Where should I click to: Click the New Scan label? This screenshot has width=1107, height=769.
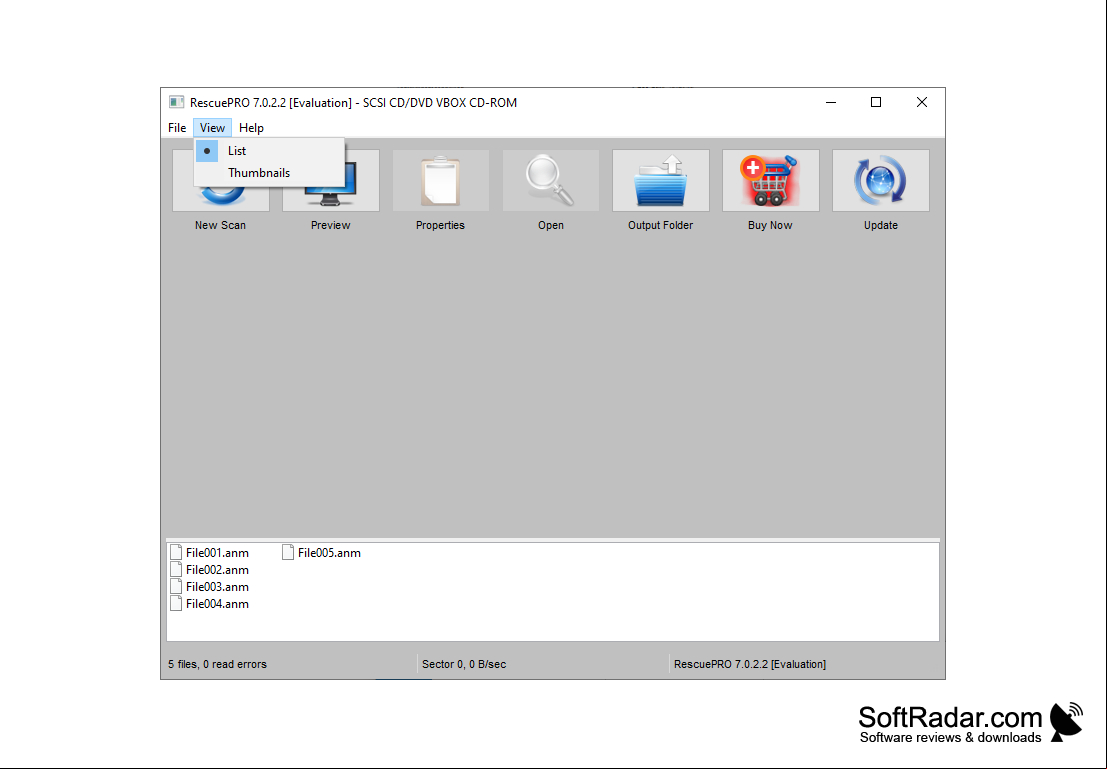pos(220,225)
